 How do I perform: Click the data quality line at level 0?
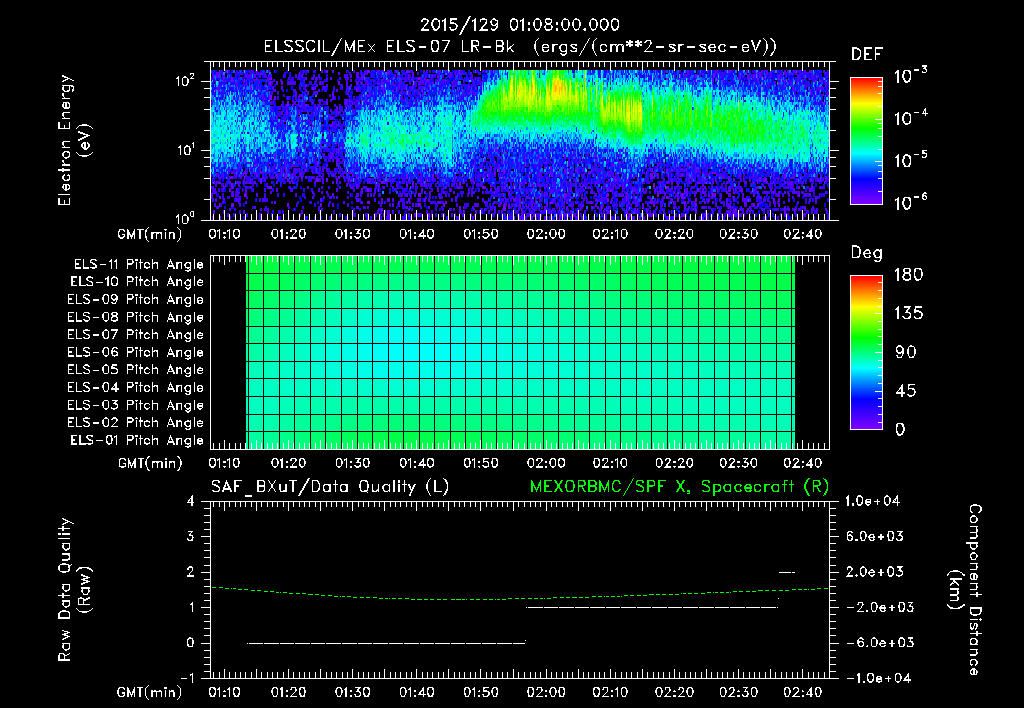coord(387,643)
